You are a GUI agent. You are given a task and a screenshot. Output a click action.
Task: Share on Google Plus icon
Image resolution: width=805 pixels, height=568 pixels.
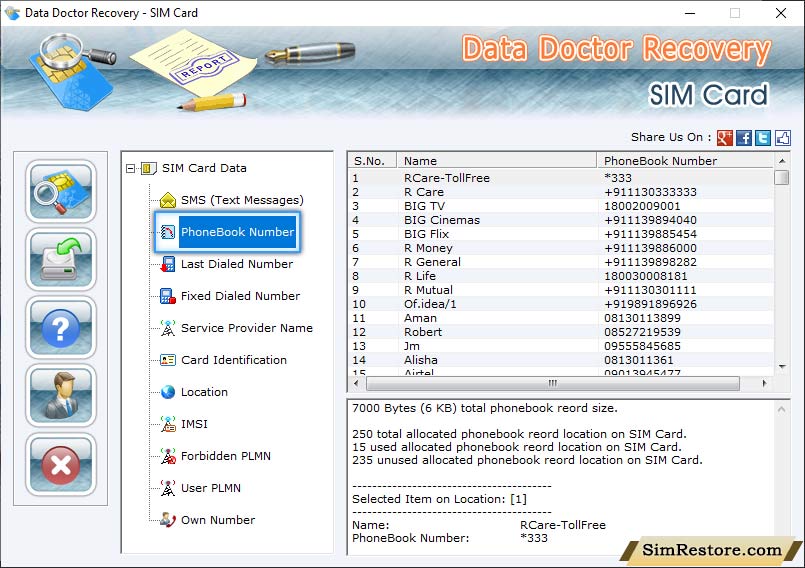(724, 138)
